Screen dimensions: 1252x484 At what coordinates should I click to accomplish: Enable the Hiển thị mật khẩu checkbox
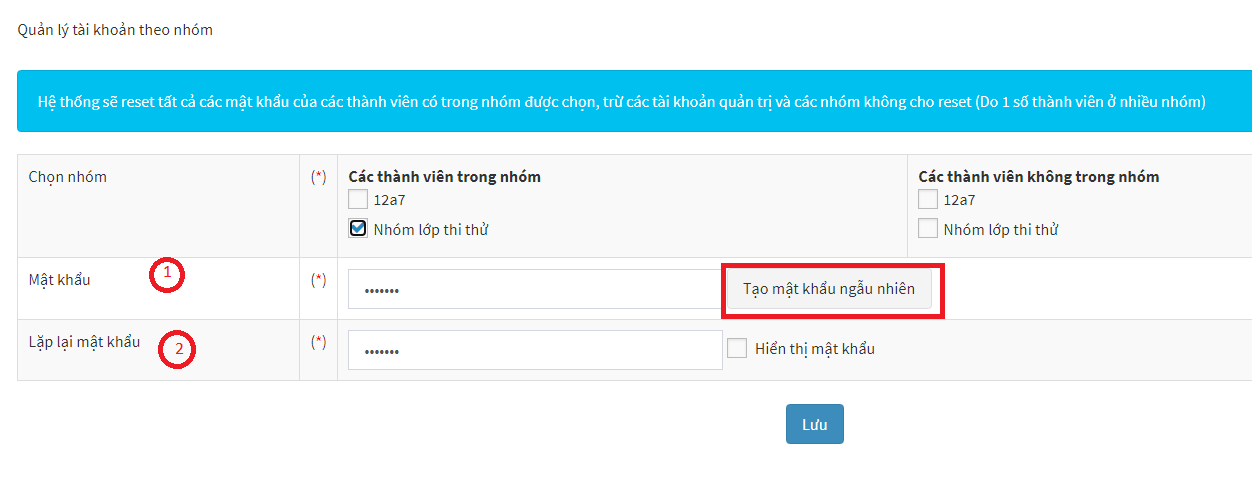[x=737, y=348]
